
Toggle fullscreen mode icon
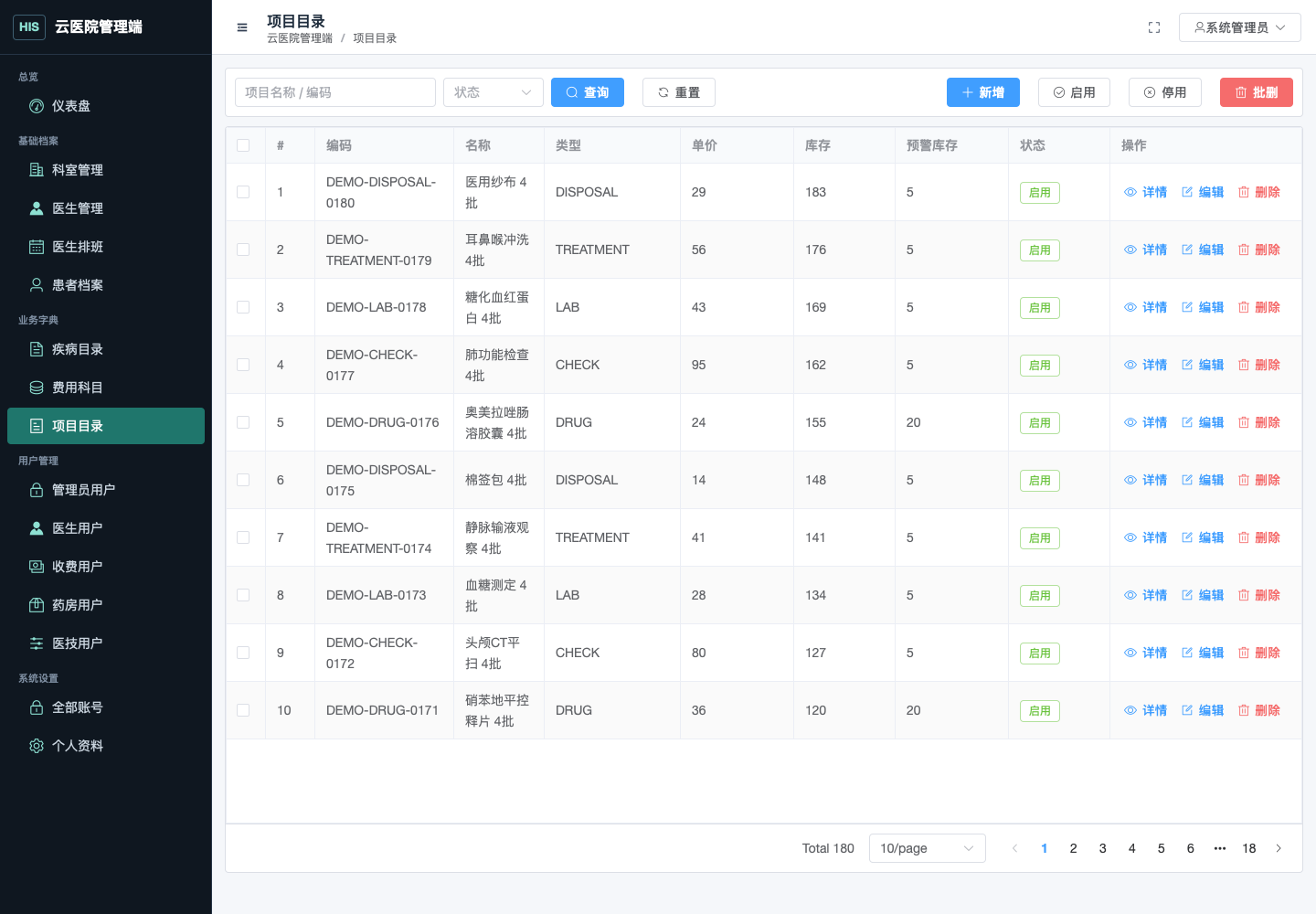click(x=1154, y=27)
